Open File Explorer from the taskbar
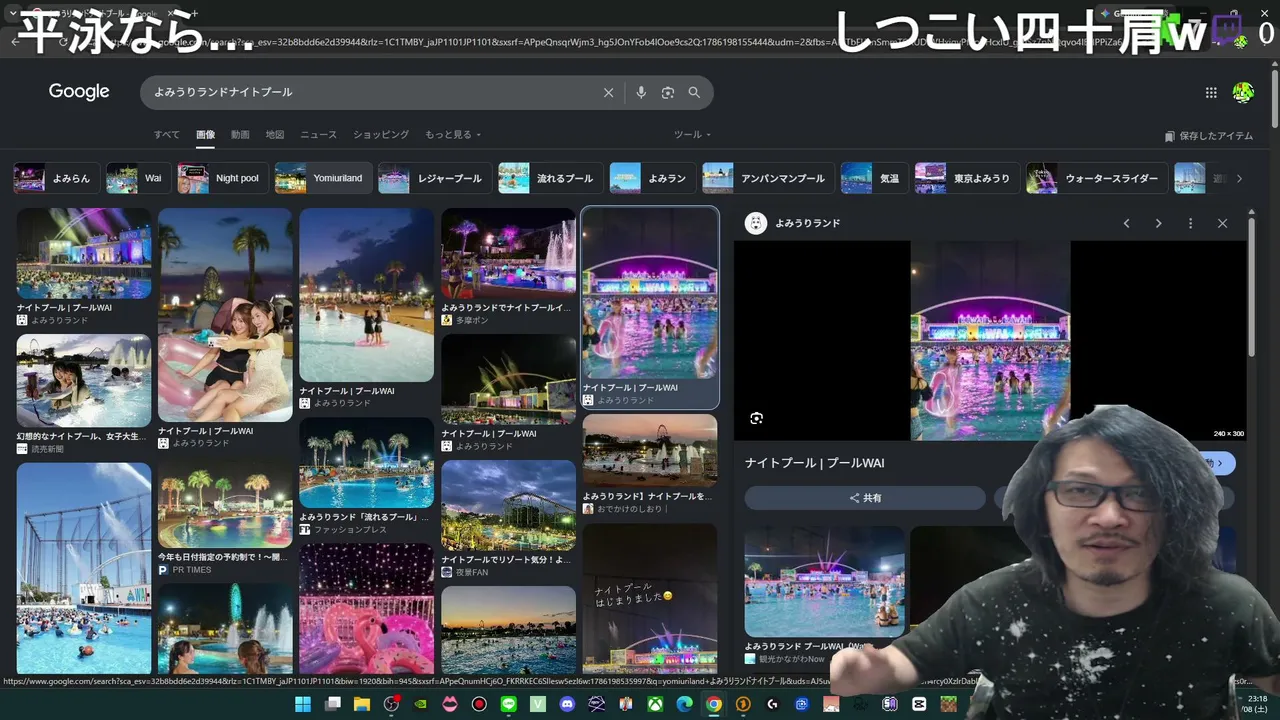Image resolution: width=1280 pixels, height=720 pixels. pos(362,705)
